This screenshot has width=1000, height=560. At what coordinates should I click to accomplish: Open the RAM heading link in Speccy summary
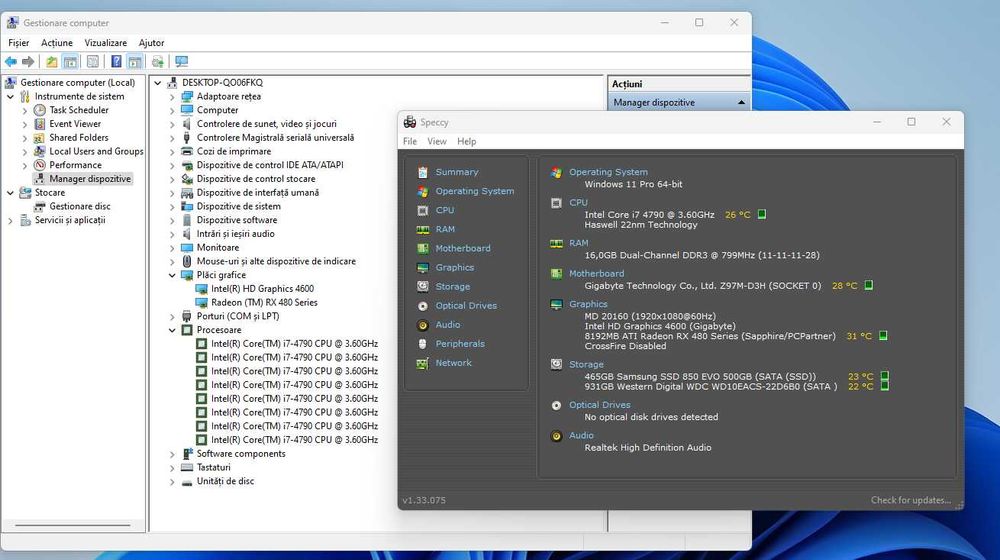pos(578,243)
